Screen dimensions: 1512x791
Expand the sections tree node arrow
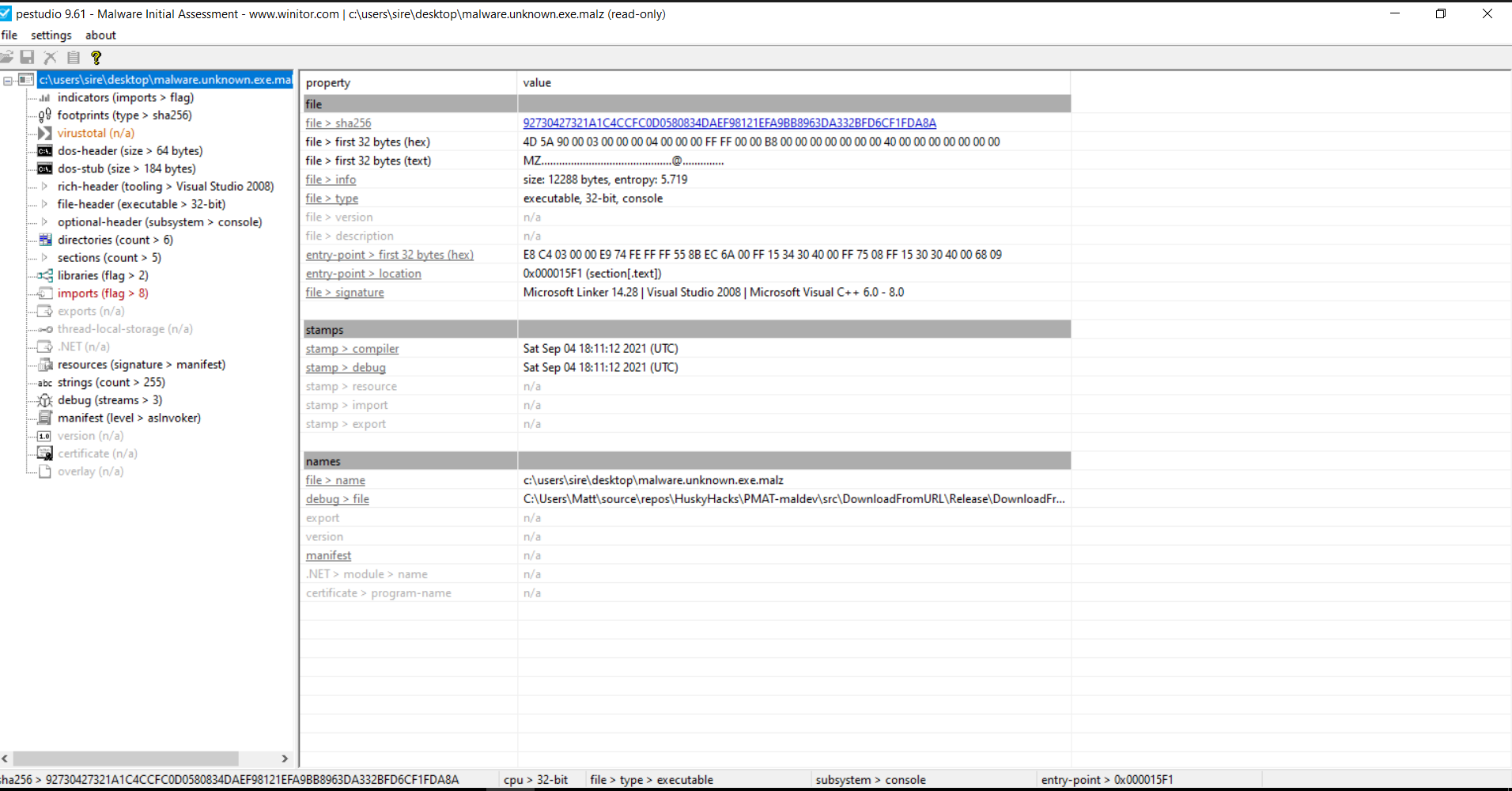pos(44,258)
